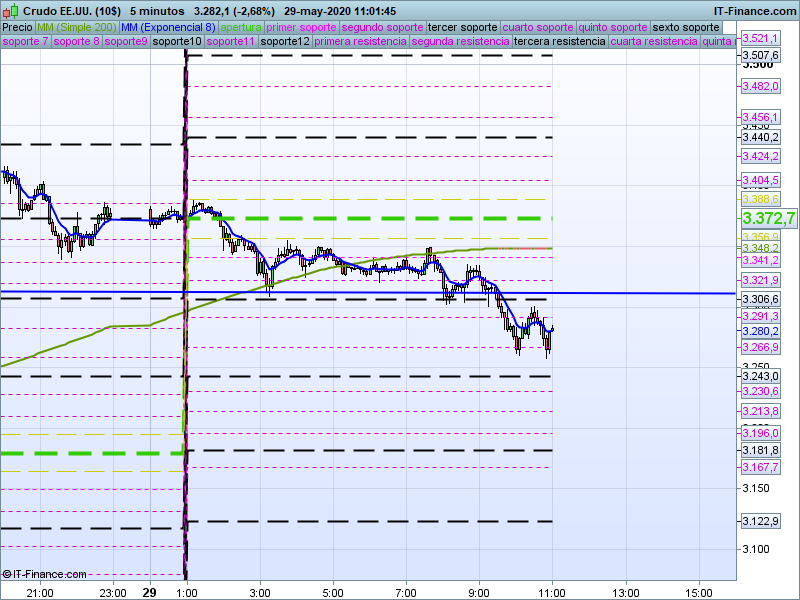Click the 3.181,8 price label
Viewport: 800px width, 600px height.
760,450
